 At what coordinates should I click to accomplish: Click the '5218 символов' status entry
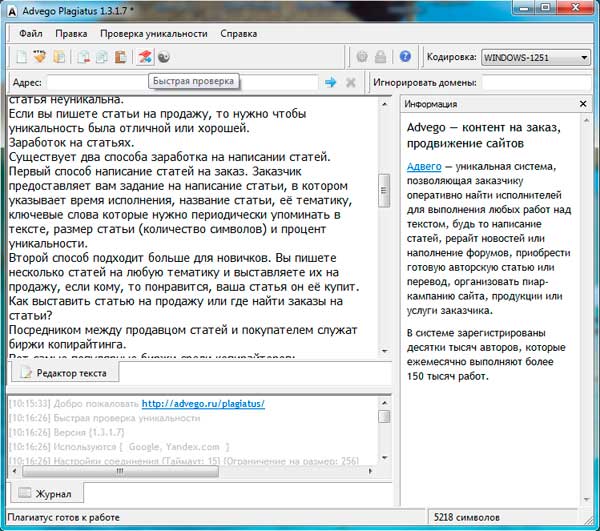(x=466, y=517)
